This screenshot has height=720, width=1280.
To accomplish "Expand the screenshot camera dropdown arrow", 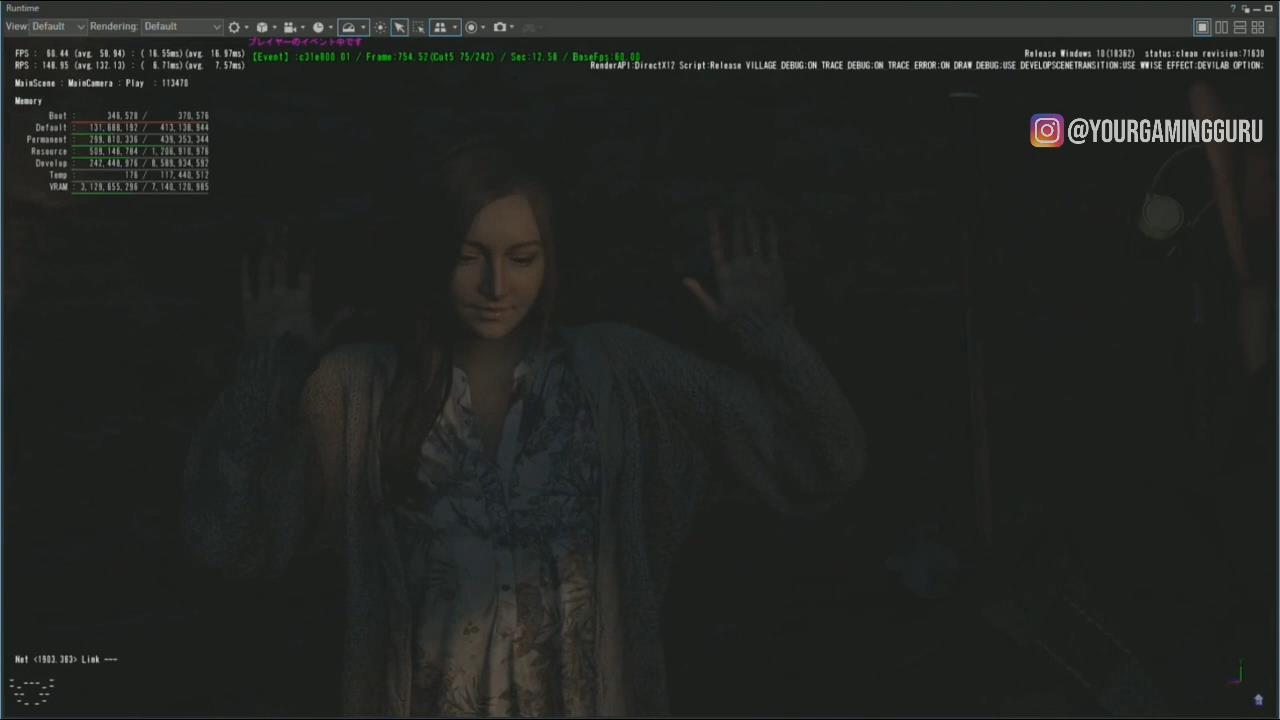I will 512,27.
